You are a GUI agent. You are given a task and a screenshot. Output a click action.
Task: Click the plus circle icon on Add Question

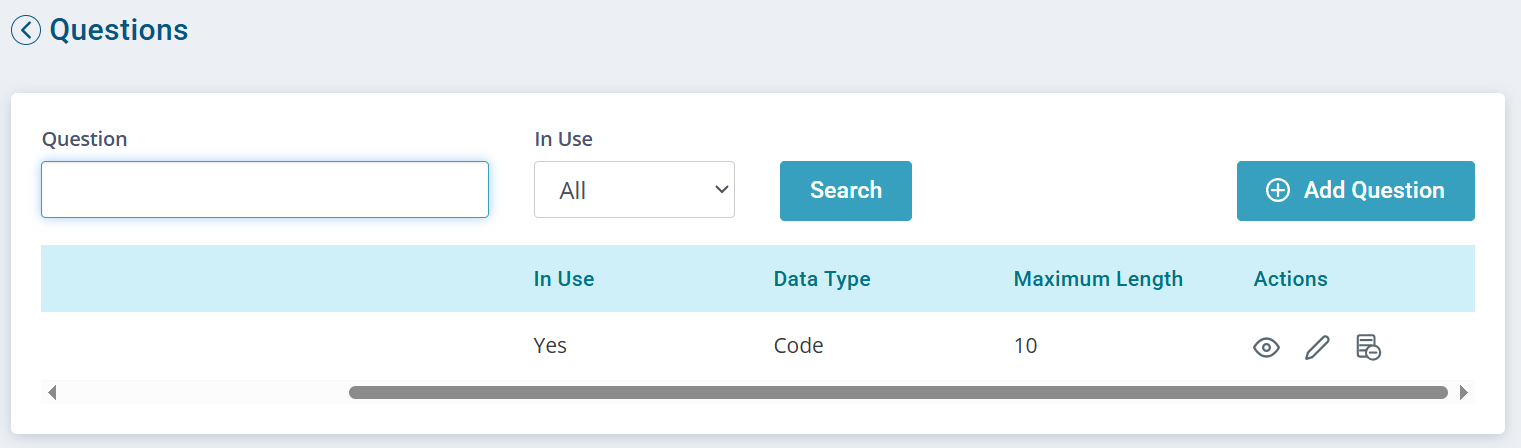(x=1278, y=190)
